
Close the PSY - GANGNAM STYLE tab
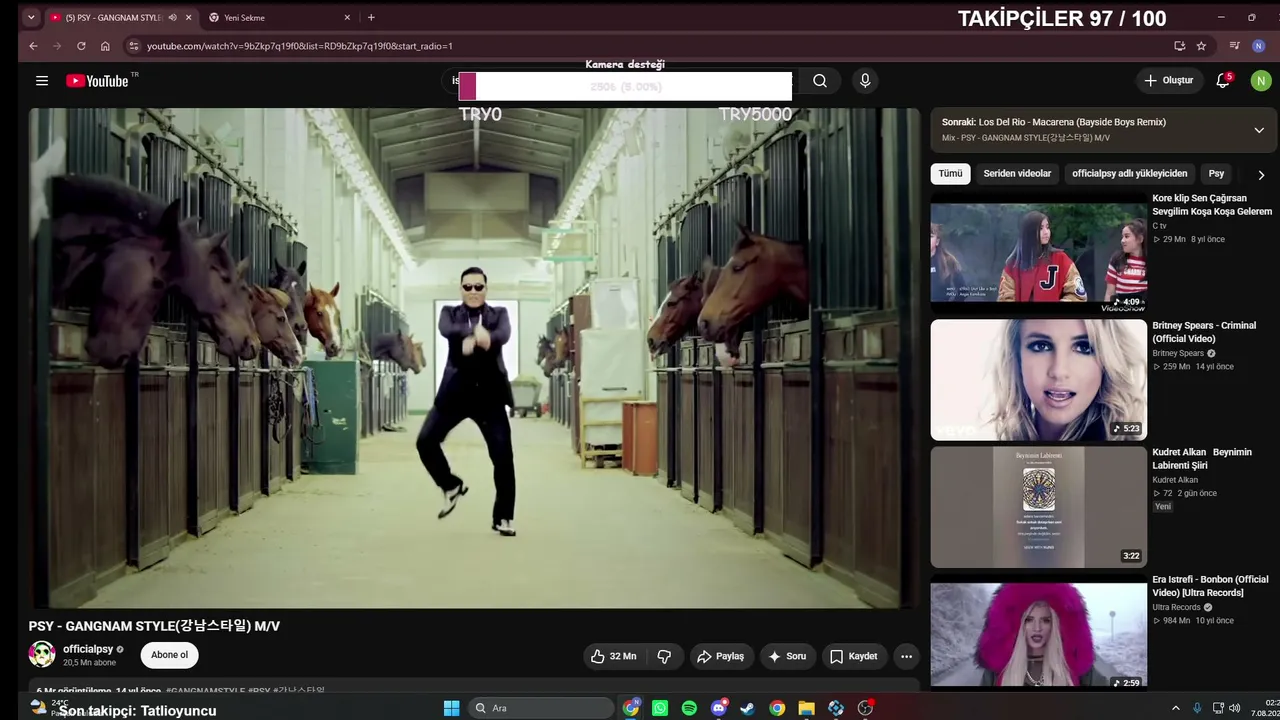click(188, 17)
